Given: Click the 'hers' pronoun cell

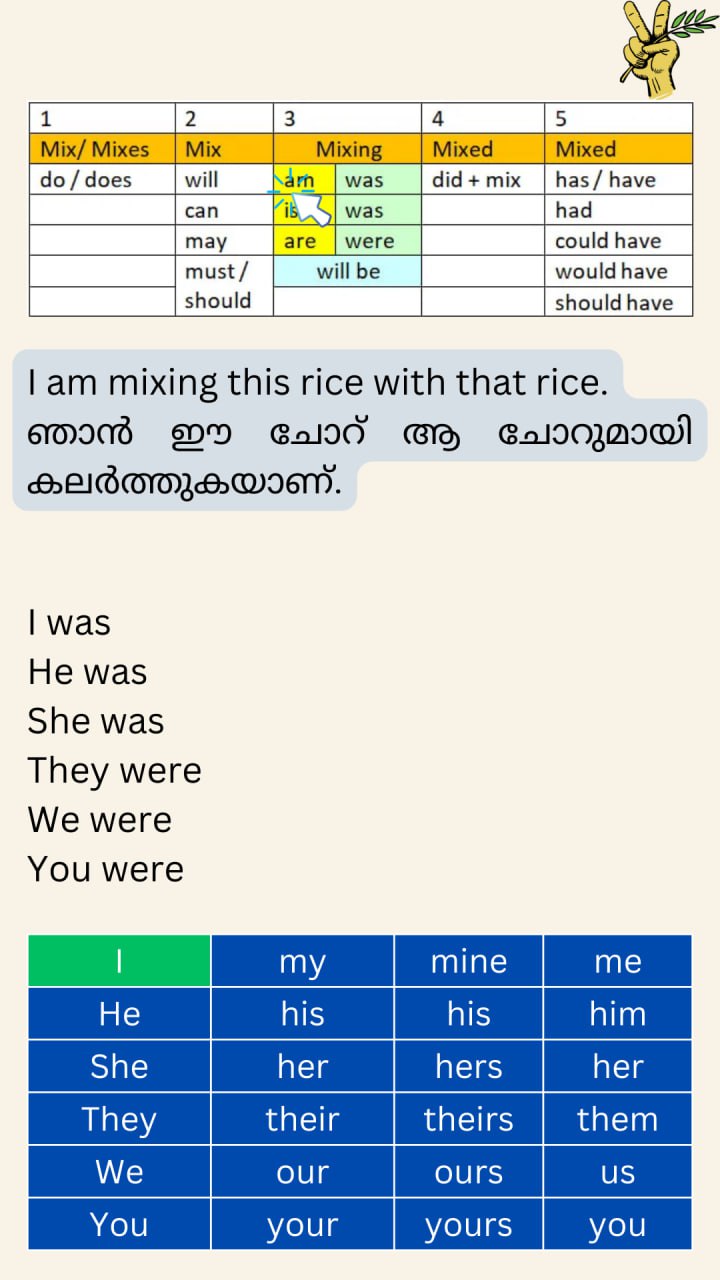Looking at the screenshot, I should (x=468, y=1067).
